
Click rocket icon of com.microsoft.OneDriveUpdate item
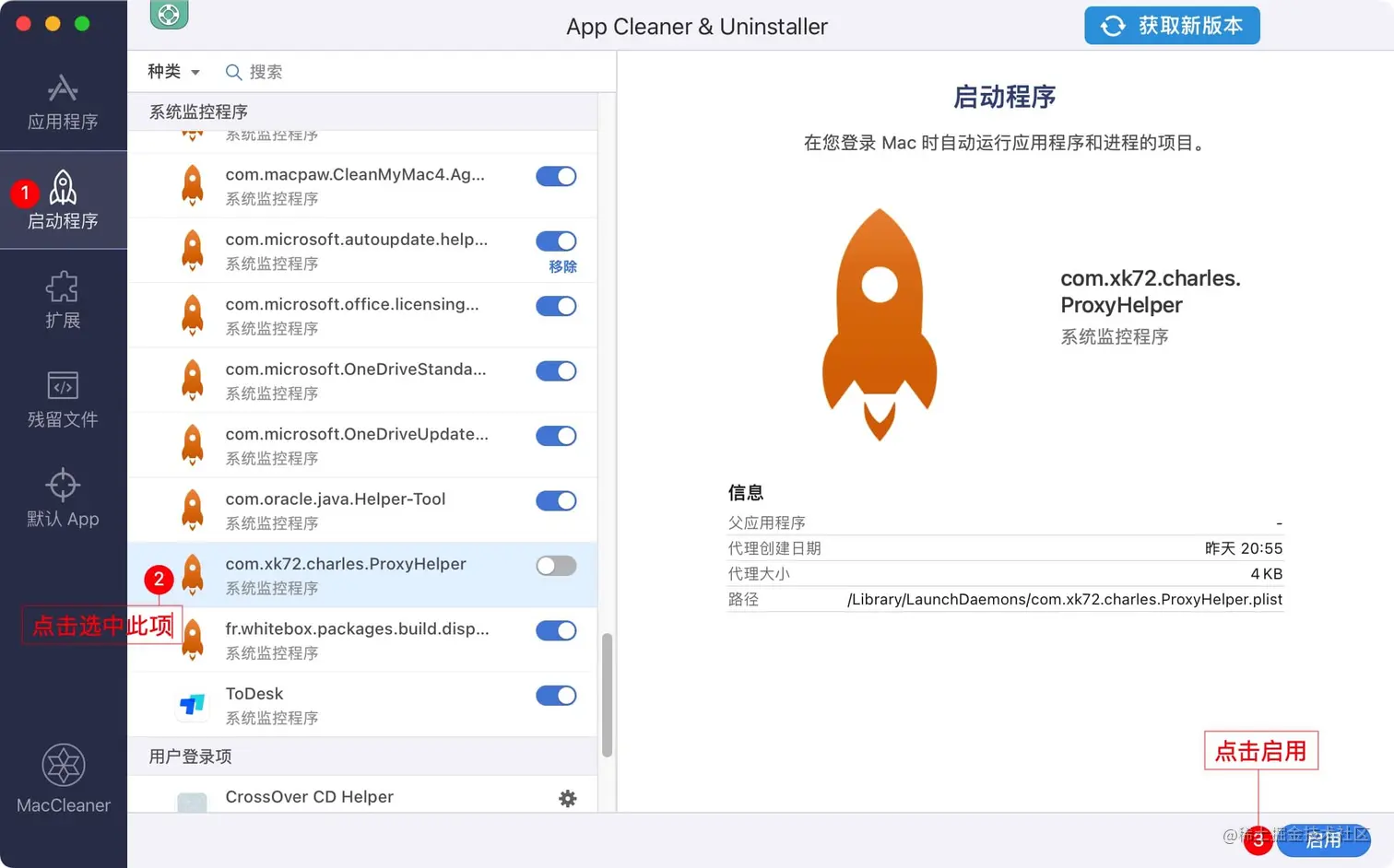click(x=192, y=445)
